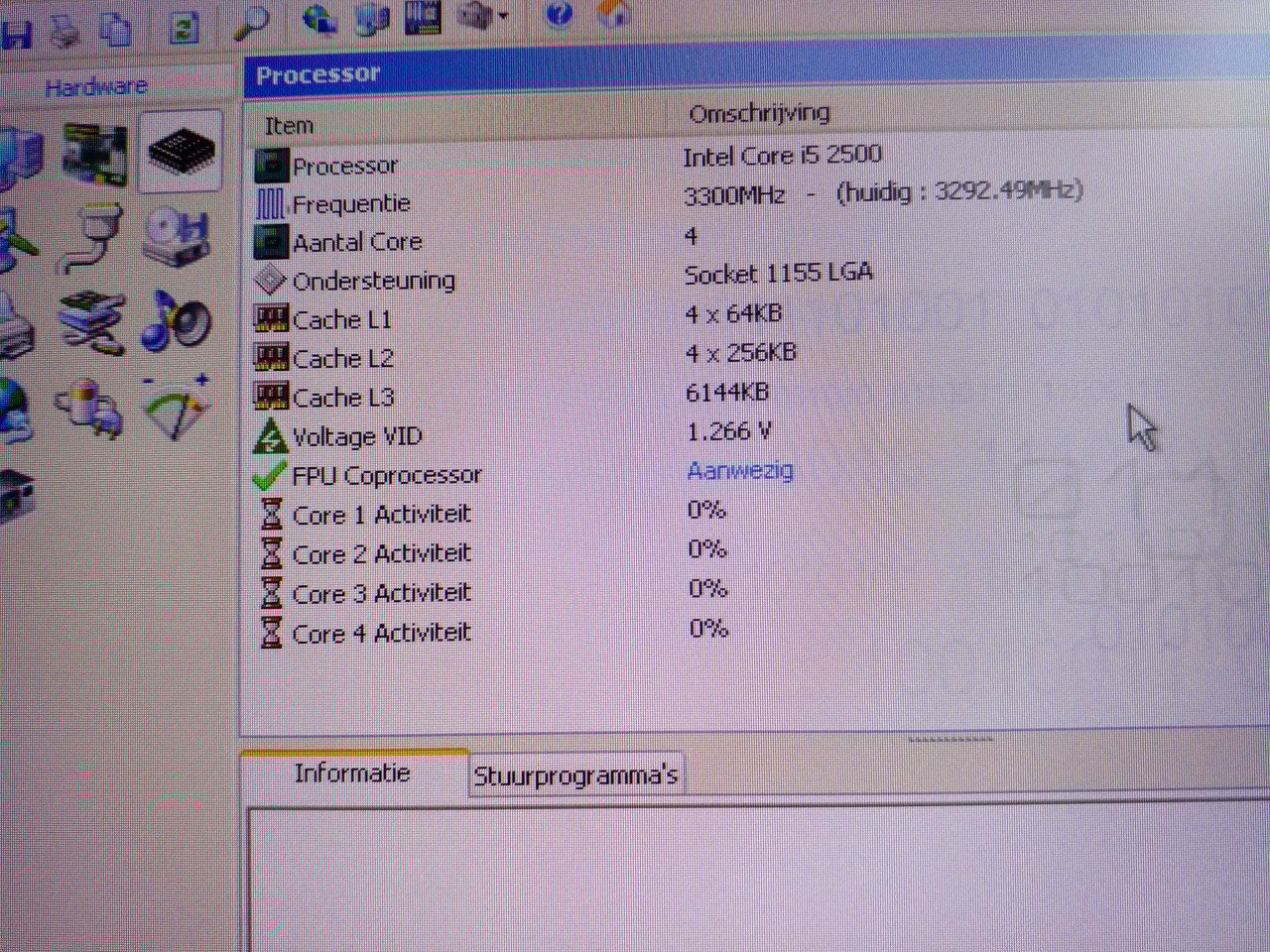Select the Cache L3 row label
This screenshot has width=1270, height=952.
point(343,398)
